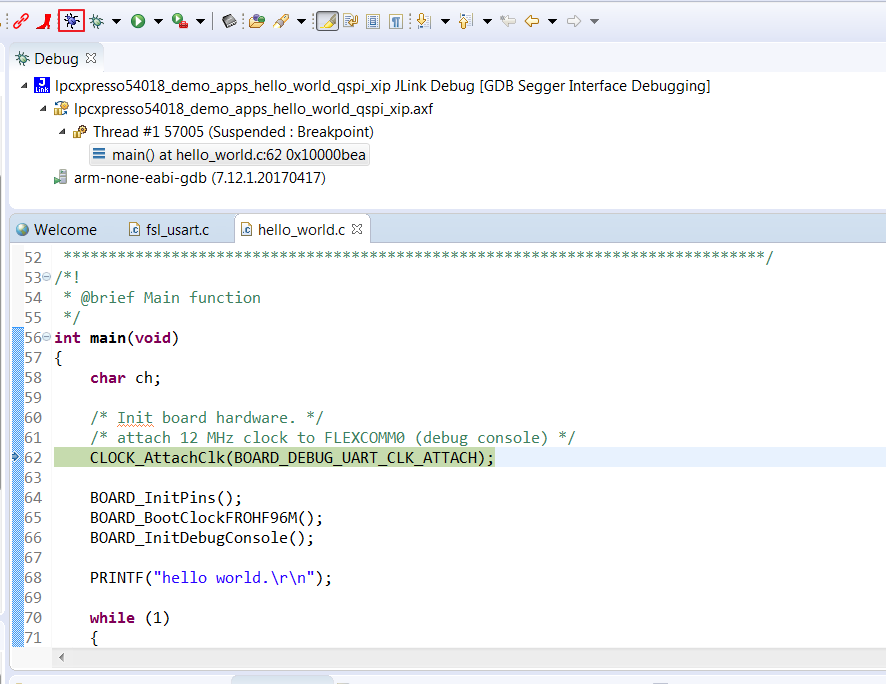Click the open folder icon in toolbar
The height and width of the screenshot is (684, 886).
coord(257,20)
